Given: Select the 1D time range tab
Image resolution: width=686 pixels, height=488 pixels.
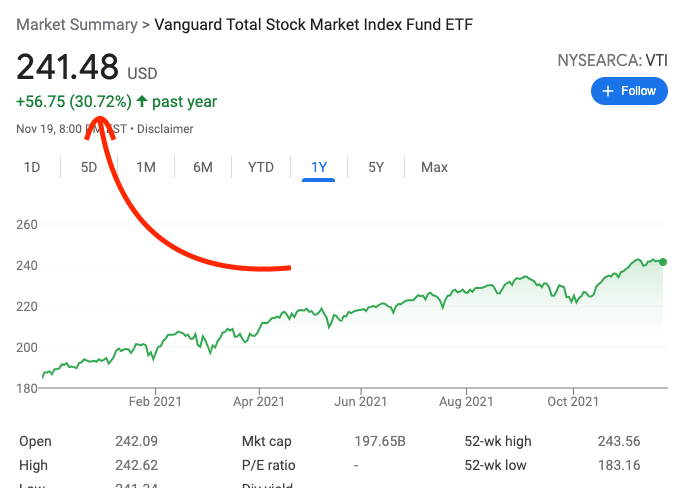Looking at the screenshot, I should tap(32, 167).
